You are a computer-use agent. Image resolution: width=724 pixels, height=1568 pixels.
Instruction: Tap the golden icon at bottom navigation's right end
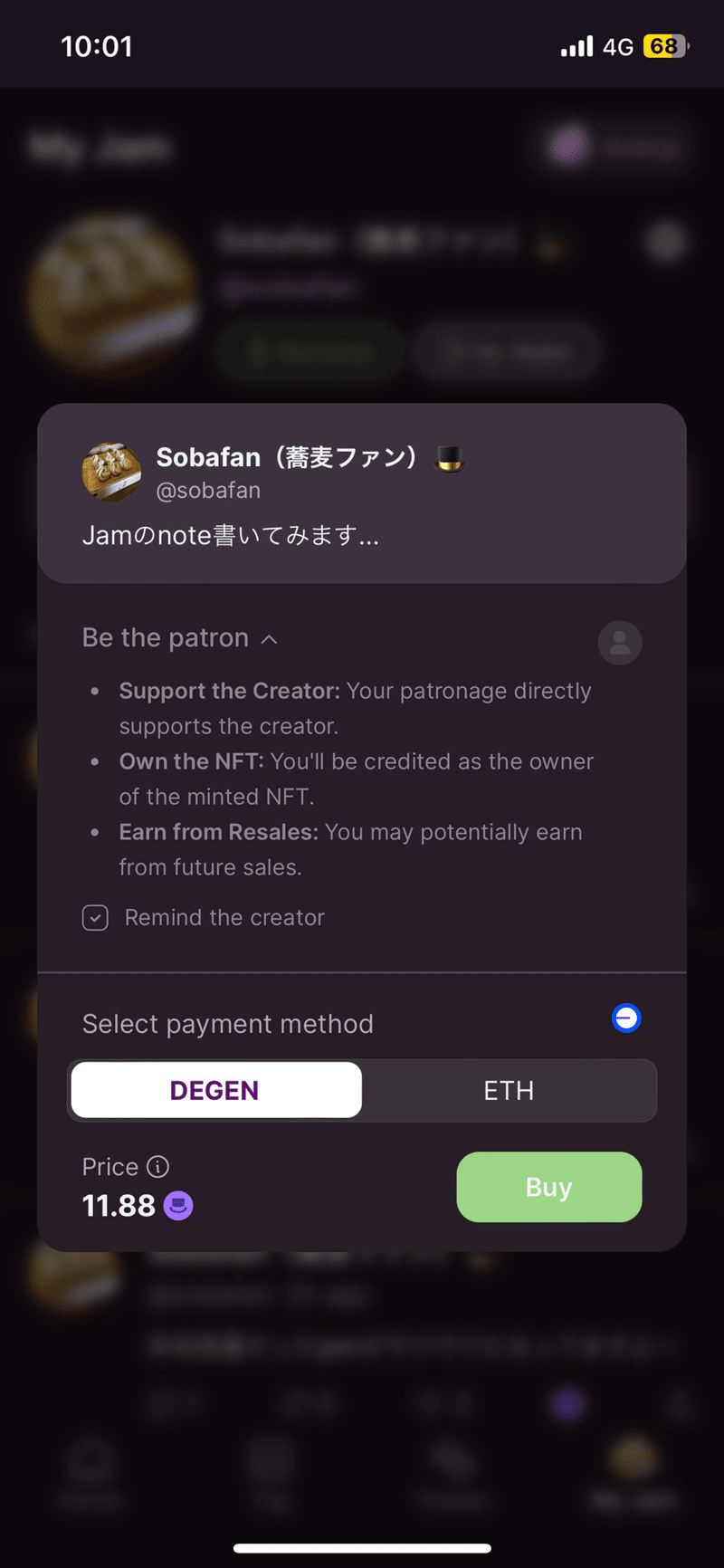(633, 1461)
